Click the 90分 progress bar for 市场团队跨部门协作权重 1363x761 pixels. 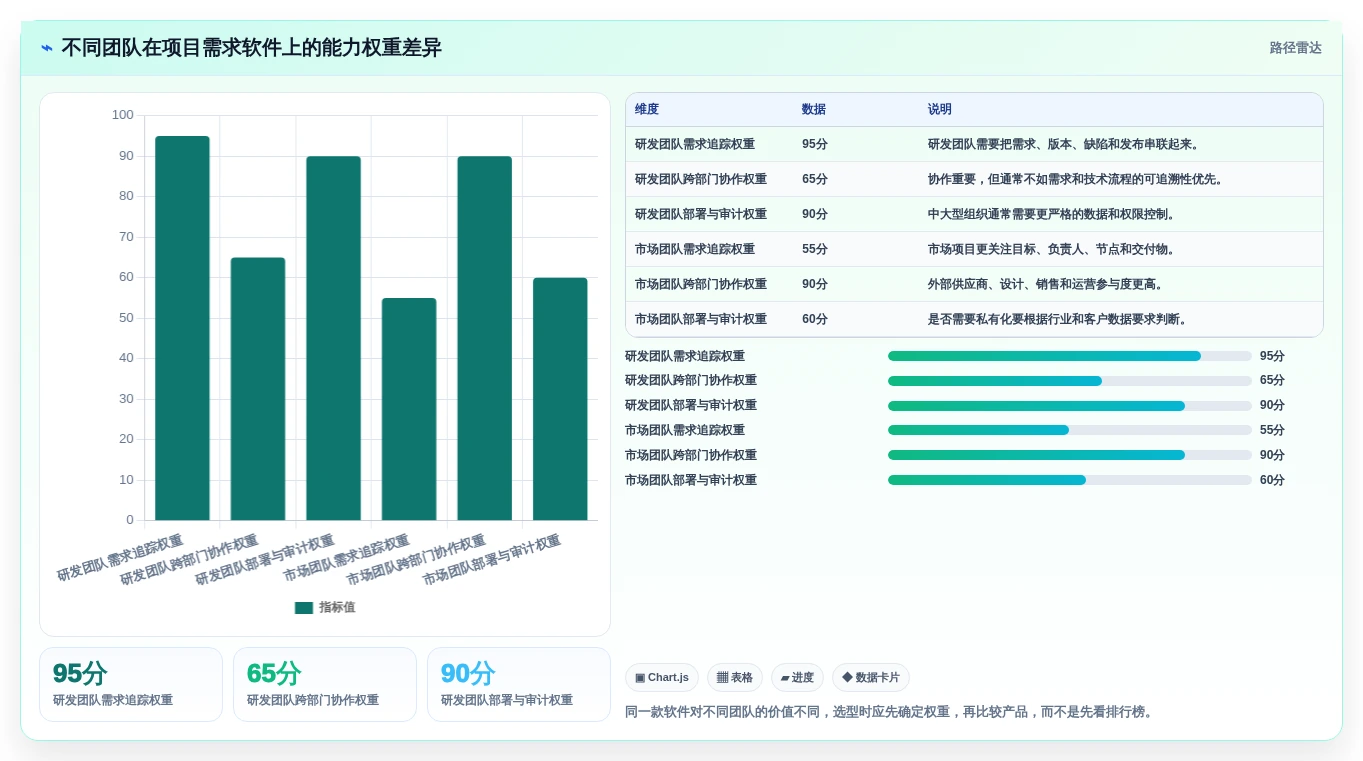(x=1070, y=455)
